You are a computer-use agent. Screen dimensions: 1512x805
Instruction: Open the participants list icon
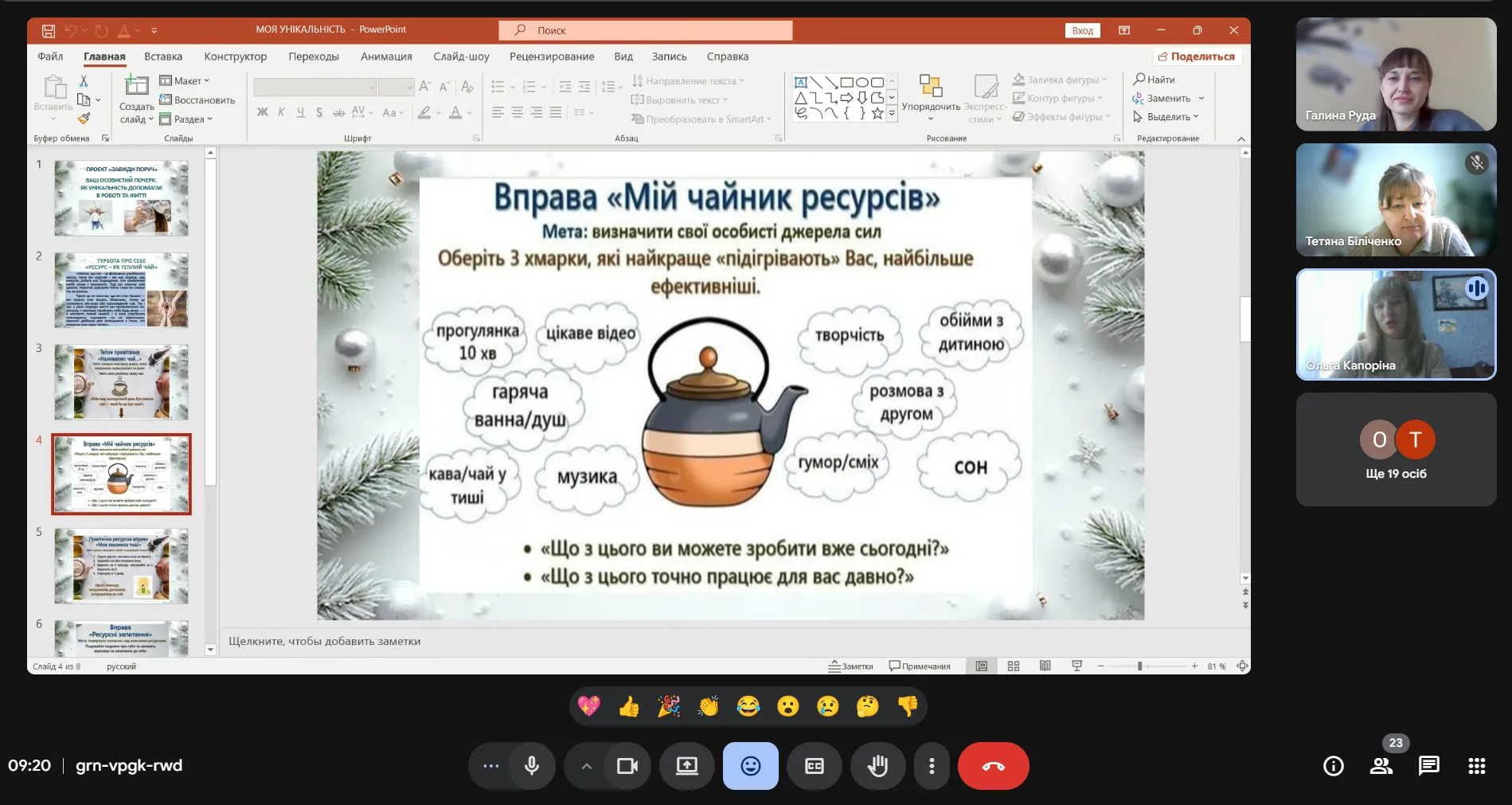[1381, 766]
